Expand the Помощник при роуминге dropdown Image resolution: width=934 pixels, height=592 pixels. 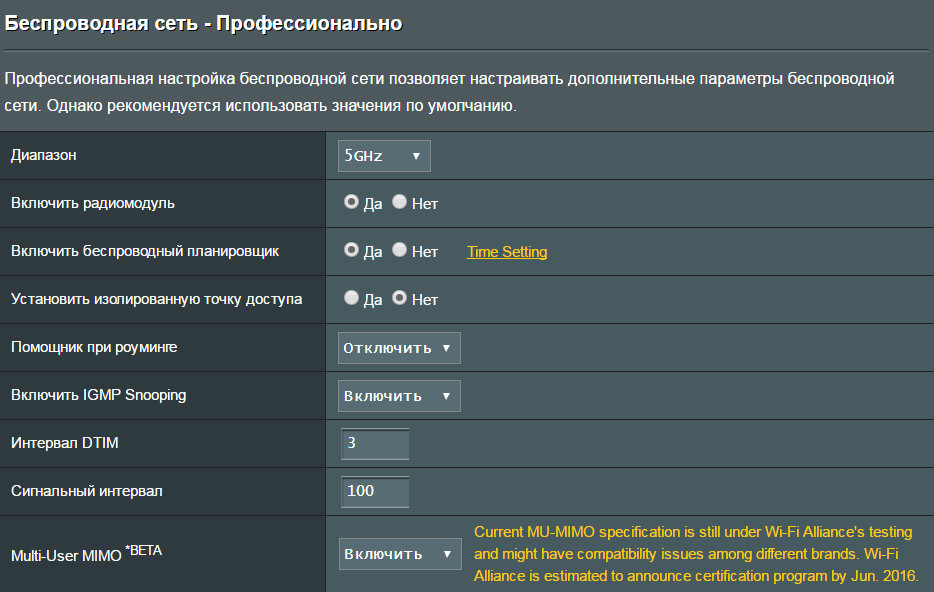pyautogui.click(x=399, y=348)
